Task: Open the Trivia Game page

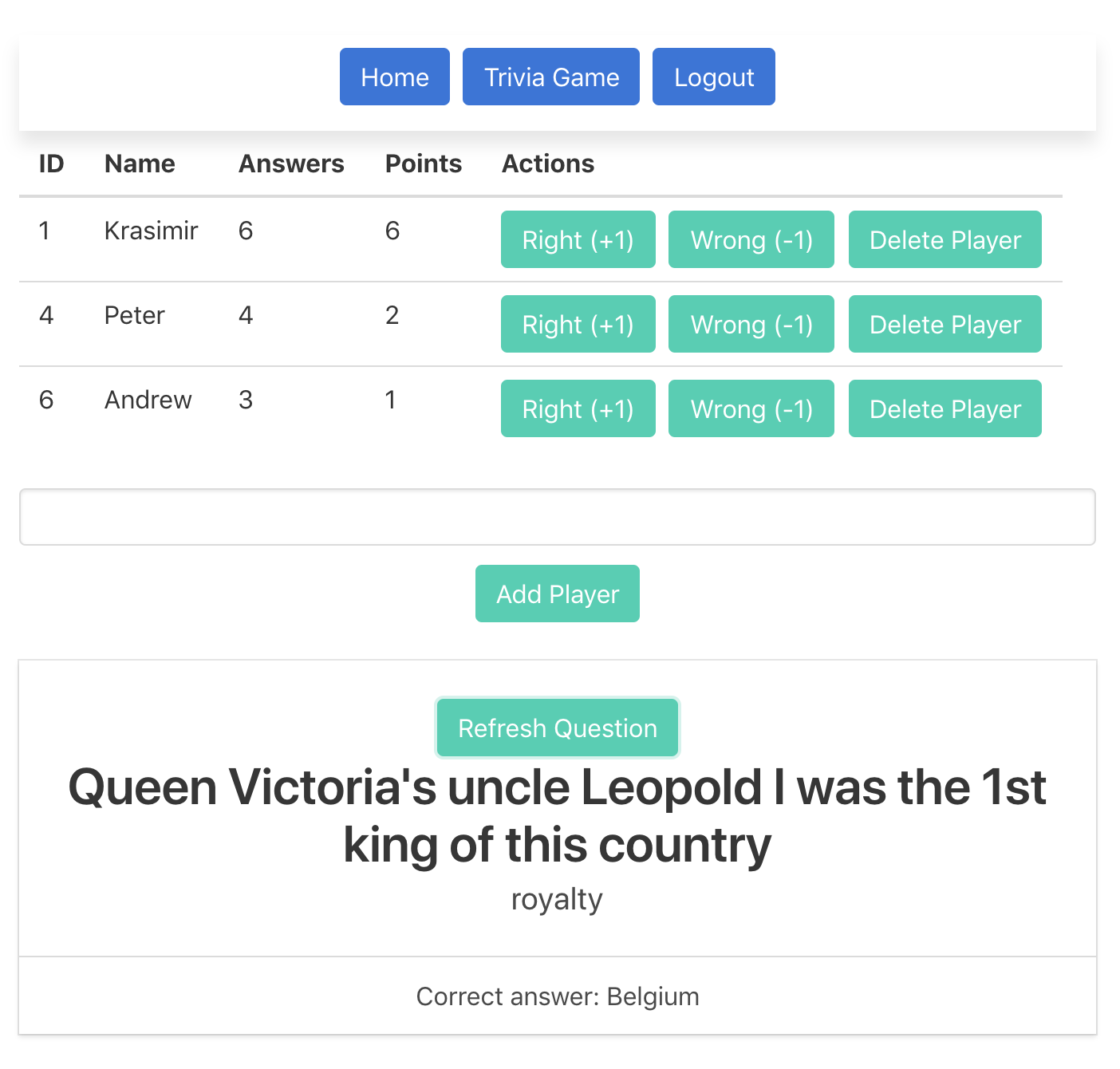Action: click(551, 77)
